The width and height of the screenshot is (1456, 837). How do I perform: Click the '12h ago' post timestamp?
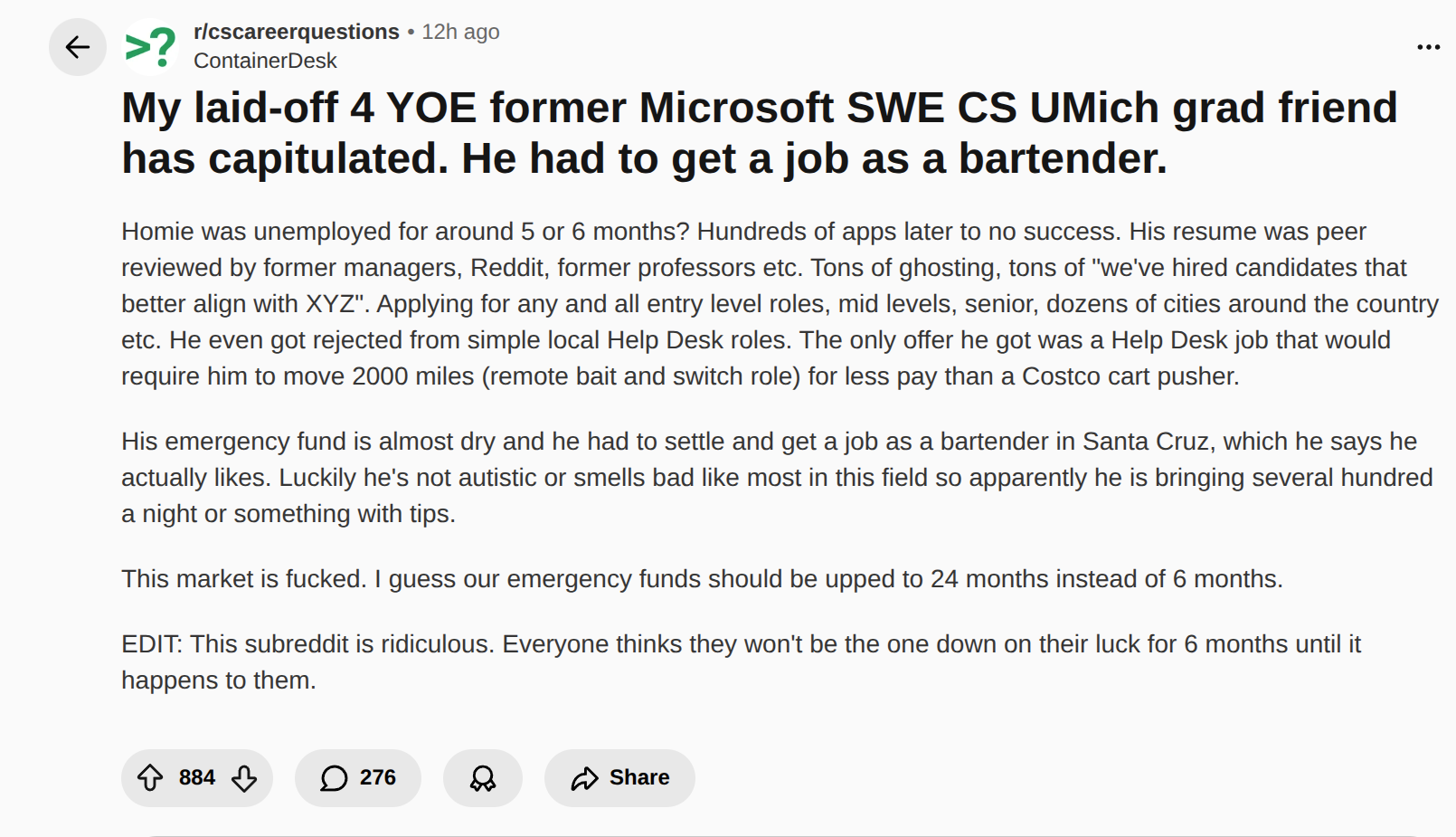tap(460, 32)
